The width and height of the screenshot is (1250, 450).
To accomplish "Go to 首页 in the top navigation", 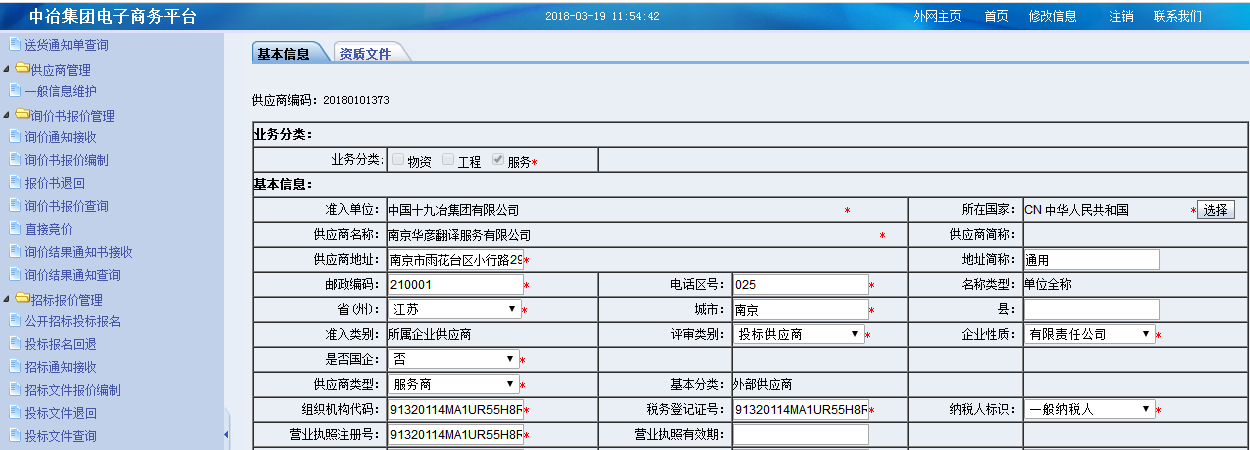I will (996, 16).
